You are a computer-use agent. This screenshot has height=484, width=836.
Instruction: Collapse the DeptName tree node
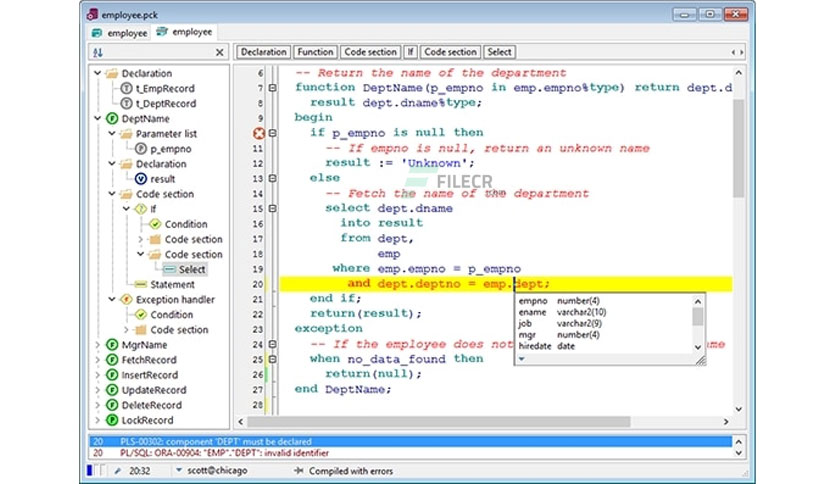[x=98, y=118]
